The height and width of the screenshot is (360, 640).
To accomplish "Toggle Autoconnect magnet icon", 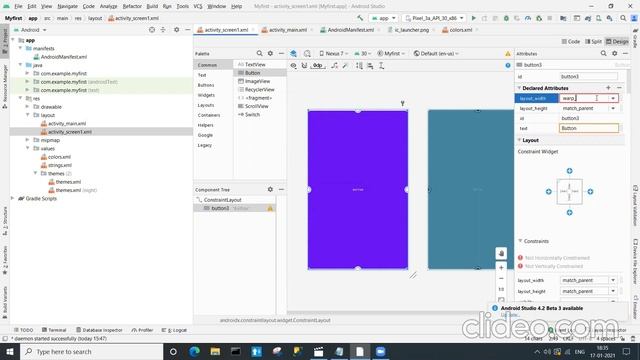I will (x=304, y=65).
